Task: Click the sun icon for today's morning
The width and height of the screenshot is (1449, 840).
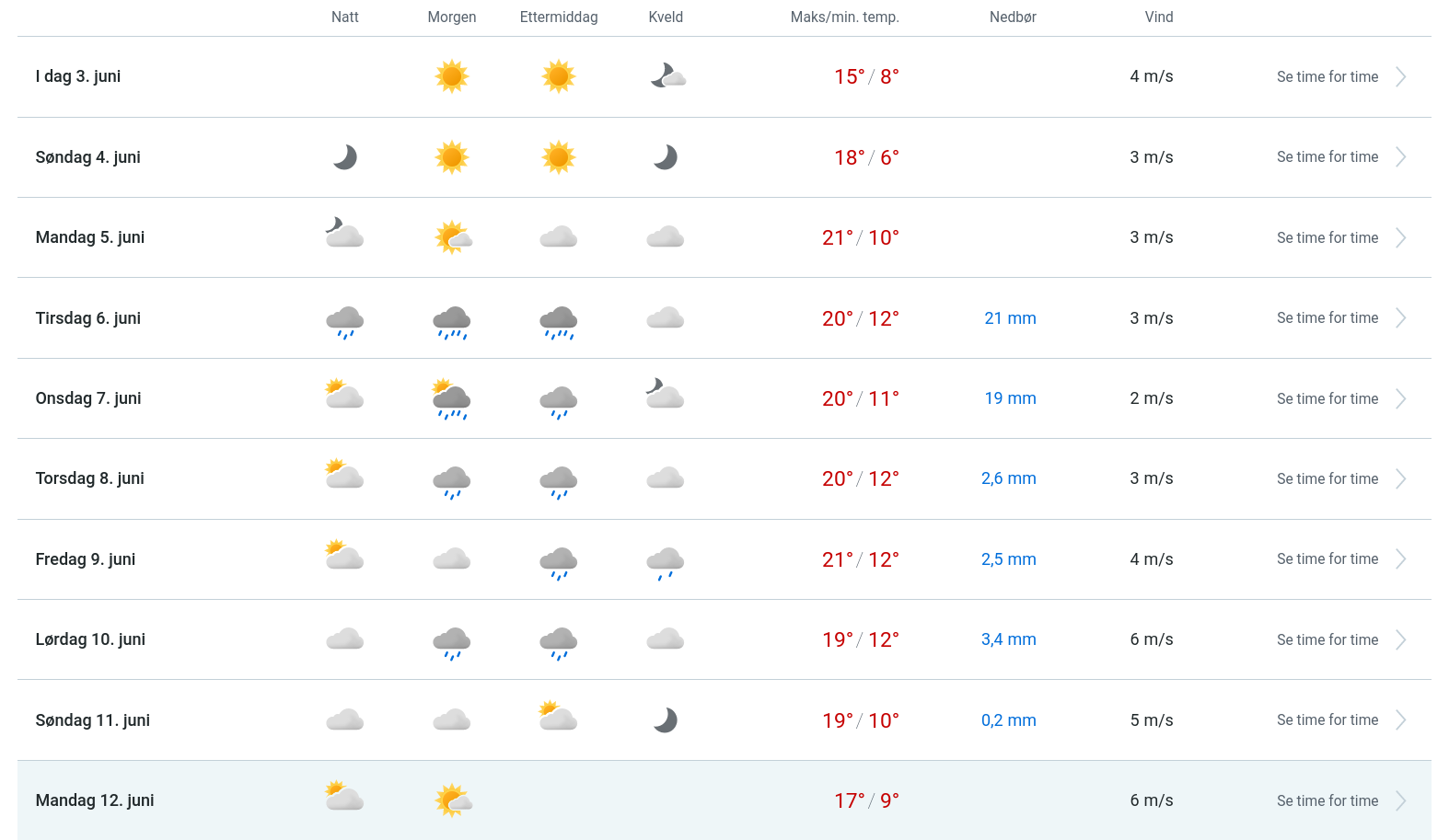Action: click(451, 76)
